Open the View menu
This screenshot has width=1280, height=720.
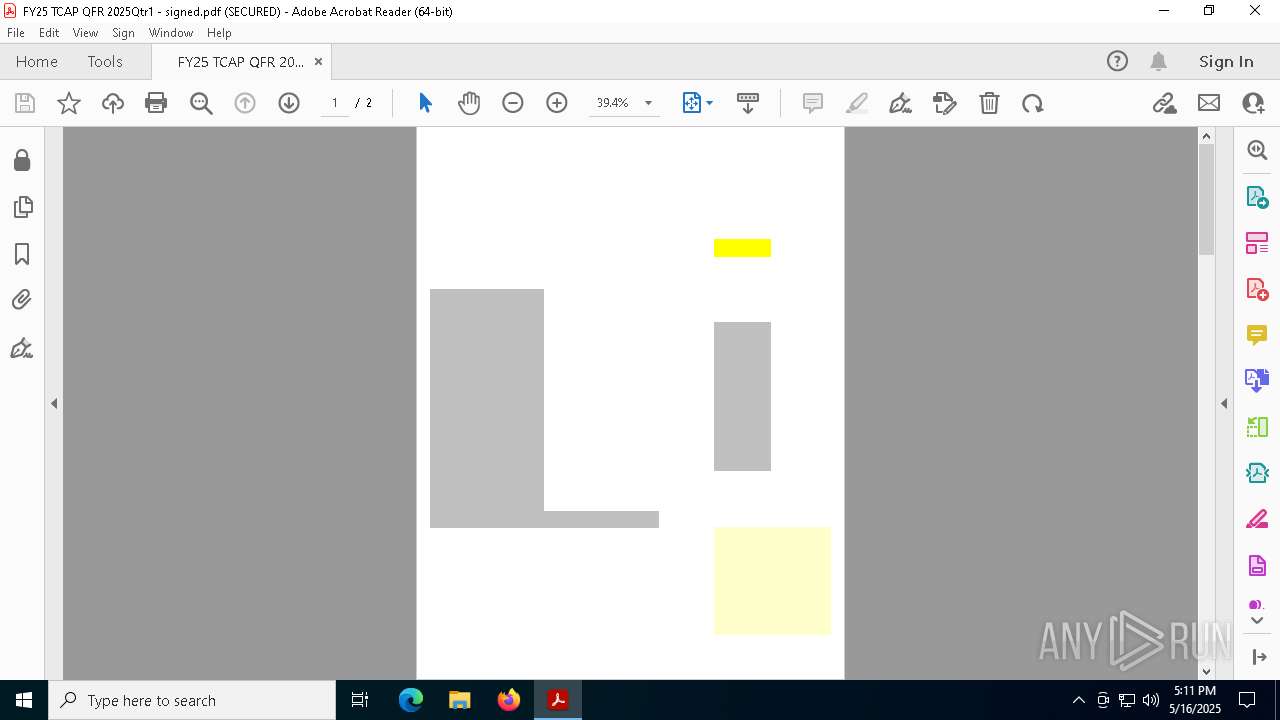[85, 33]
